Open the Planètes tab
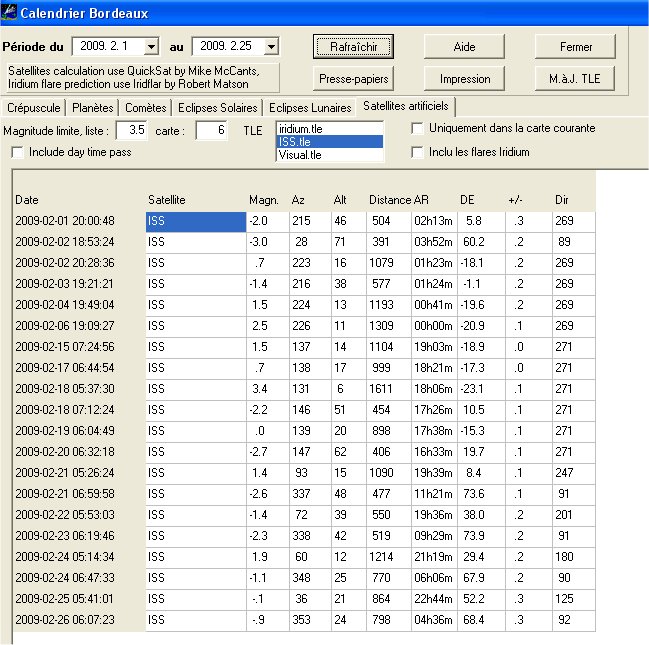 92,108
